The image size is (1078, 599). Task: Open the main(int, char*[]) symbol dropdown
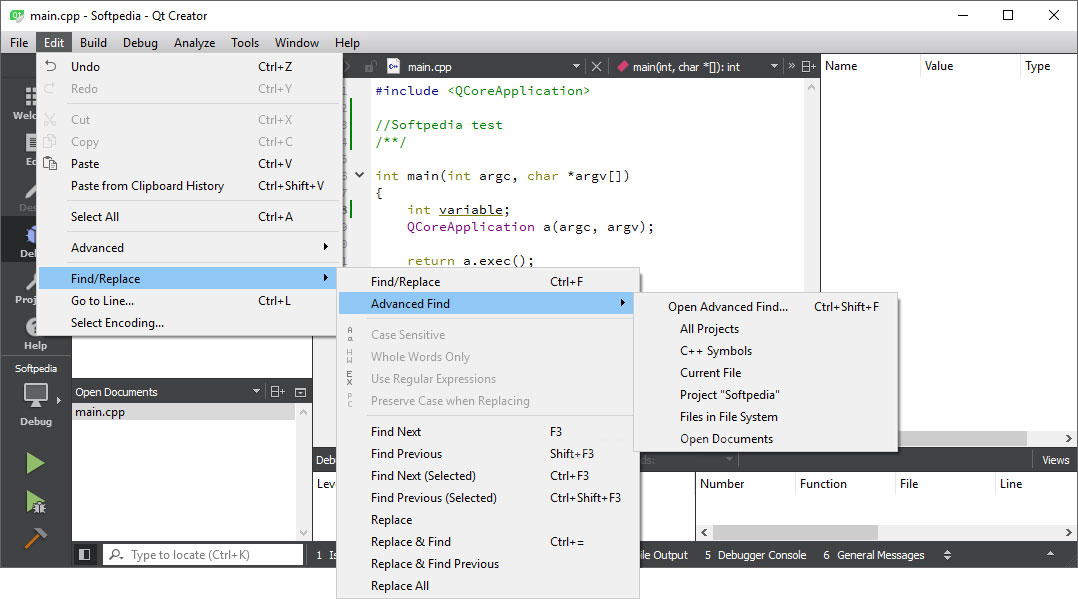774,67
